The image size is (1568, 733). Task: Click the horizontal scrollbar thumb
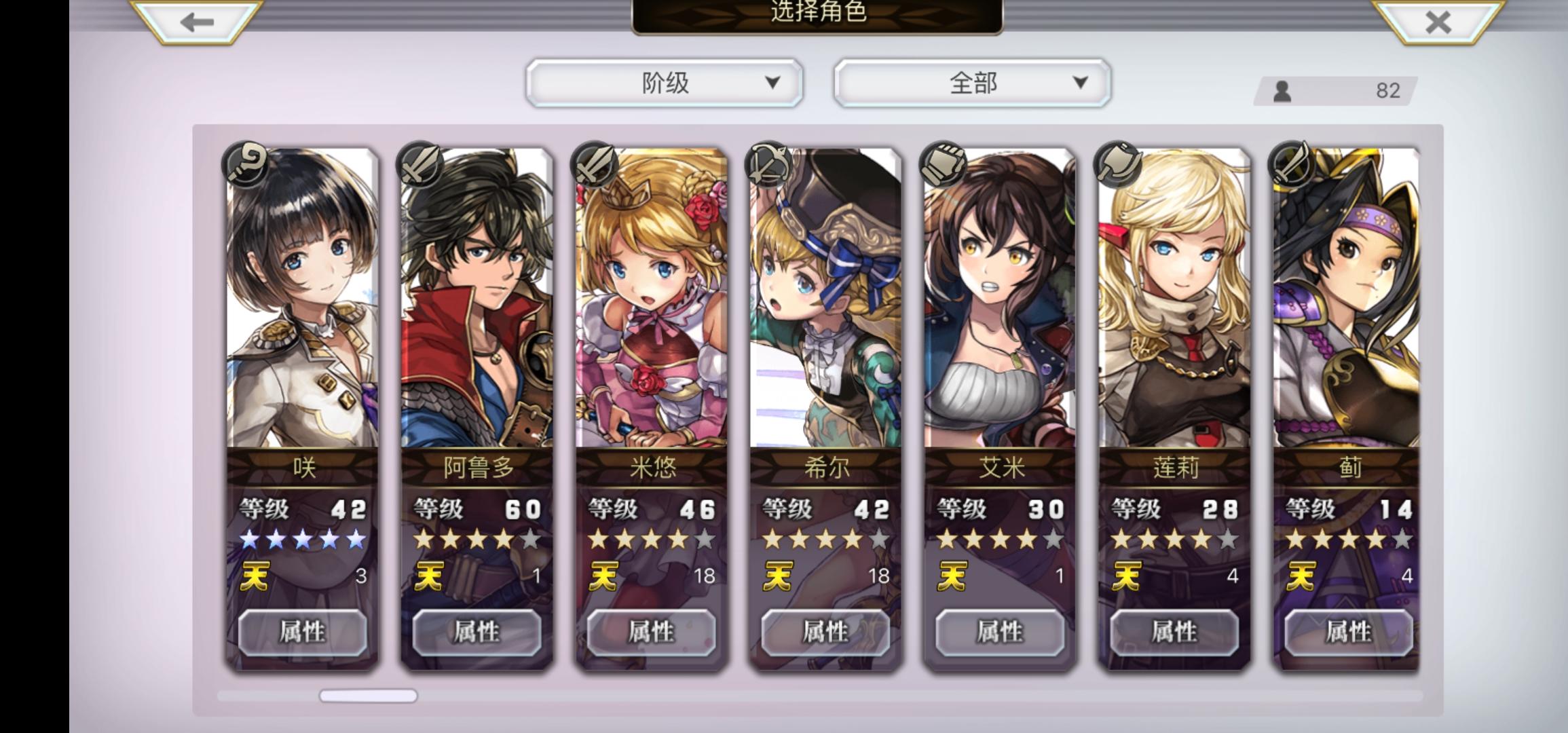[368, 696]
